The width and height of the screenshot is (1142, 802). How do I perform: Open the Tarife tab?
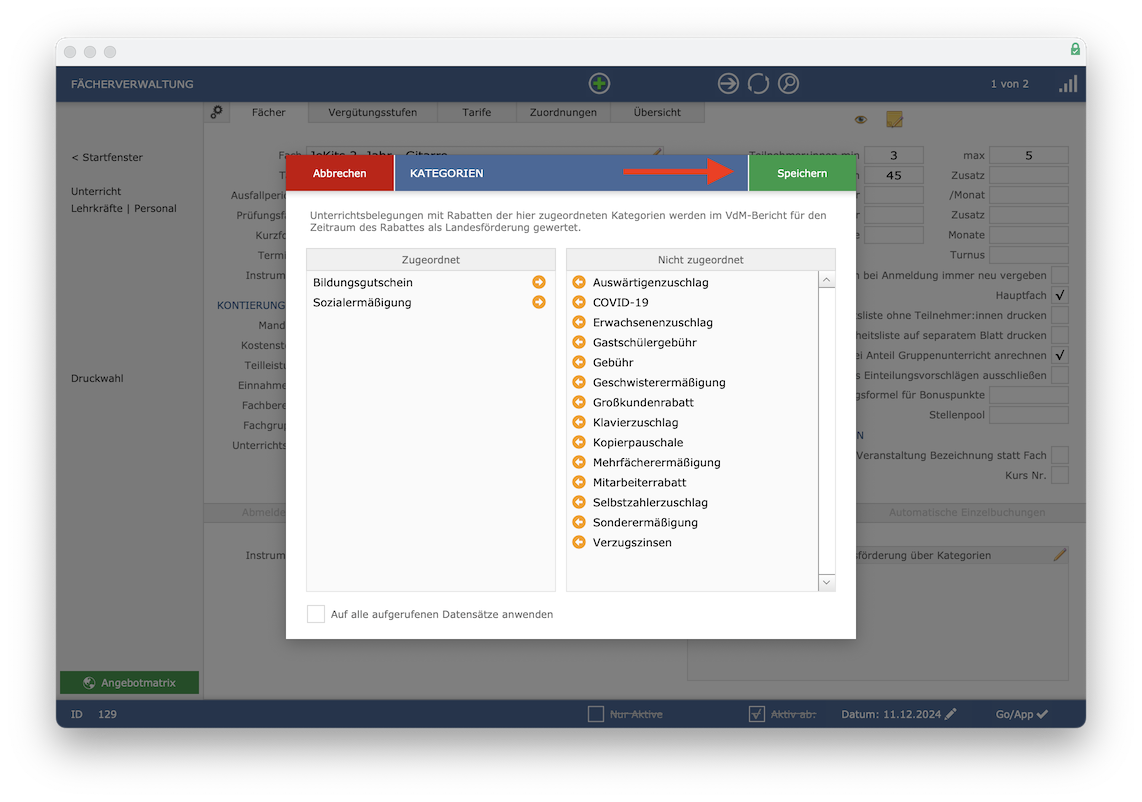coord(477,112)
